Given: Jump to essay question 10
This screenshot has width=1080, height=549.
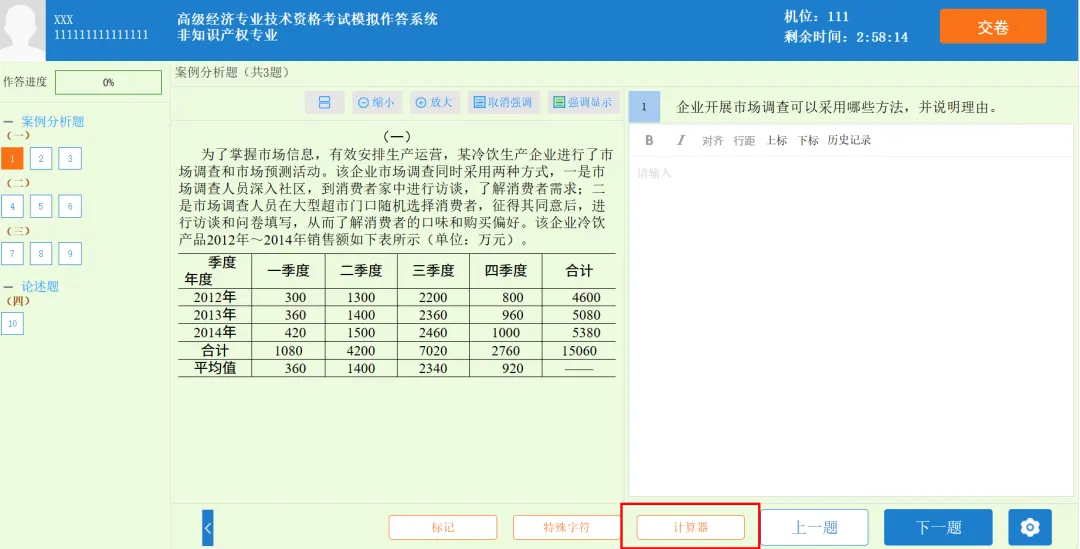Looking at the screenshot, I should click(12, 323).
